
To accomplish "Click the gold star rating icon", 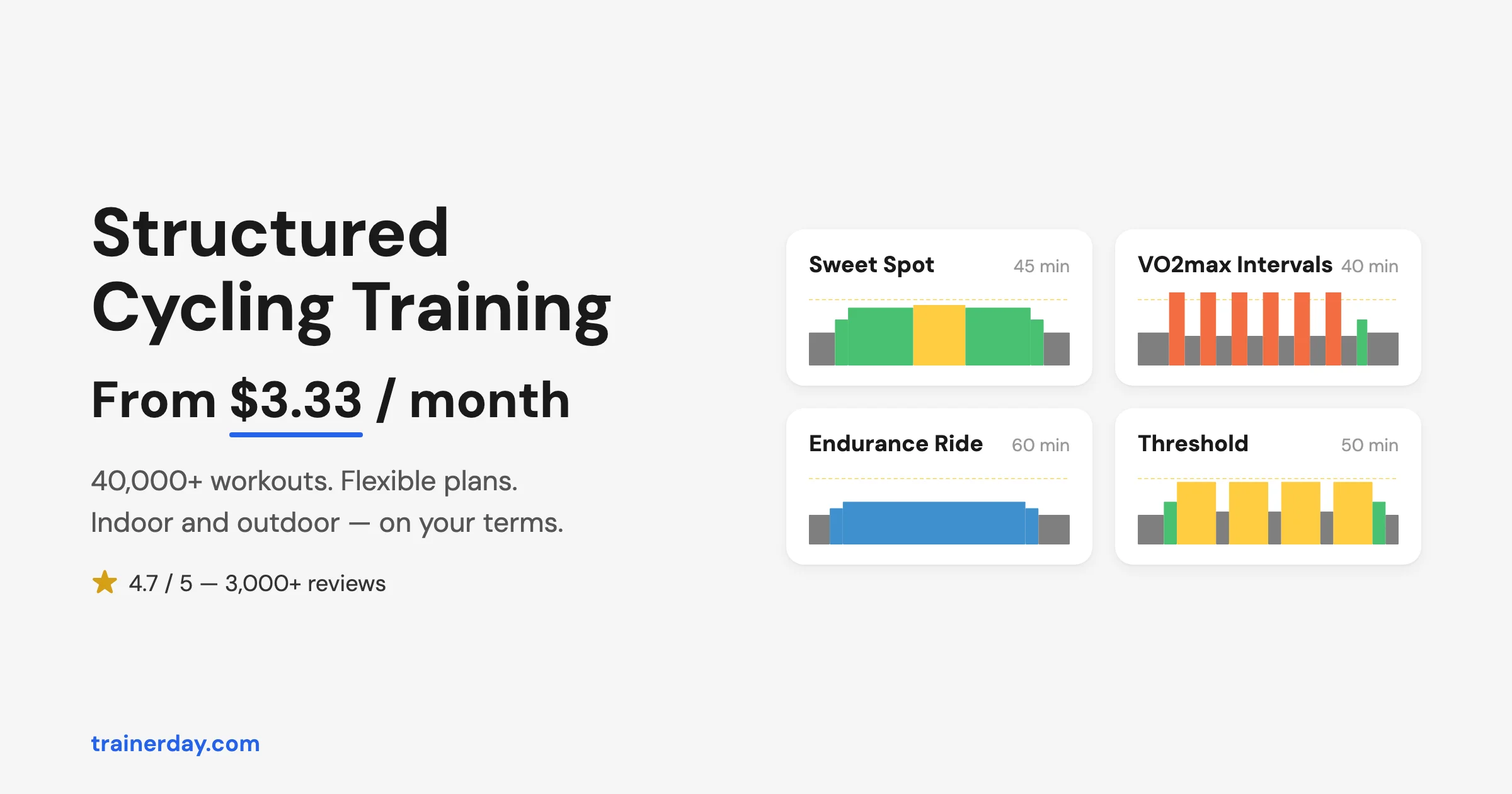I will coord(105,582).
